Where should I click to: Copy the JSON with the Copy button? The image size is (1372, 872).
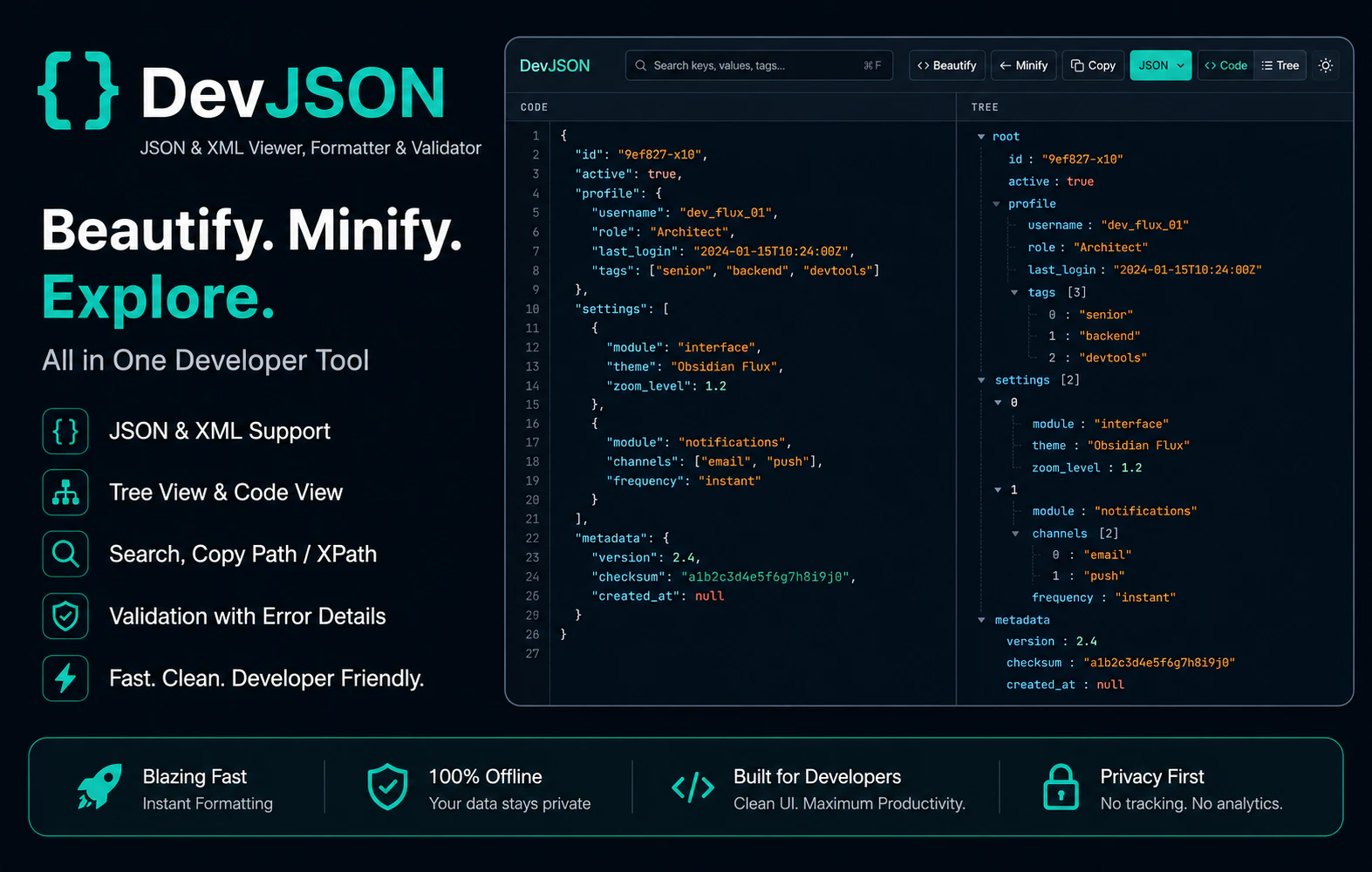tap(1094, 65)
